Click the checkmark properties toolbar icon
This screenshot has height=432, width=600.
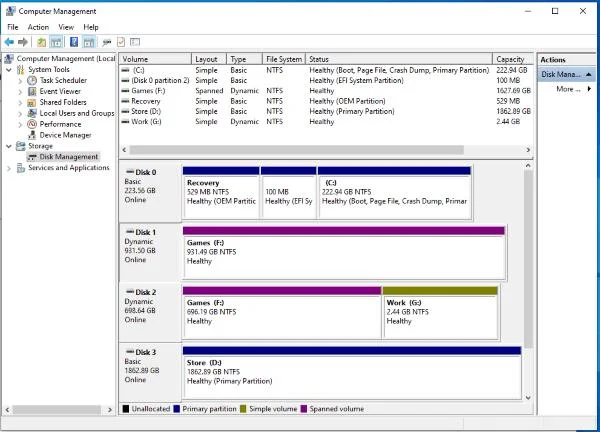tap(121, 42)
